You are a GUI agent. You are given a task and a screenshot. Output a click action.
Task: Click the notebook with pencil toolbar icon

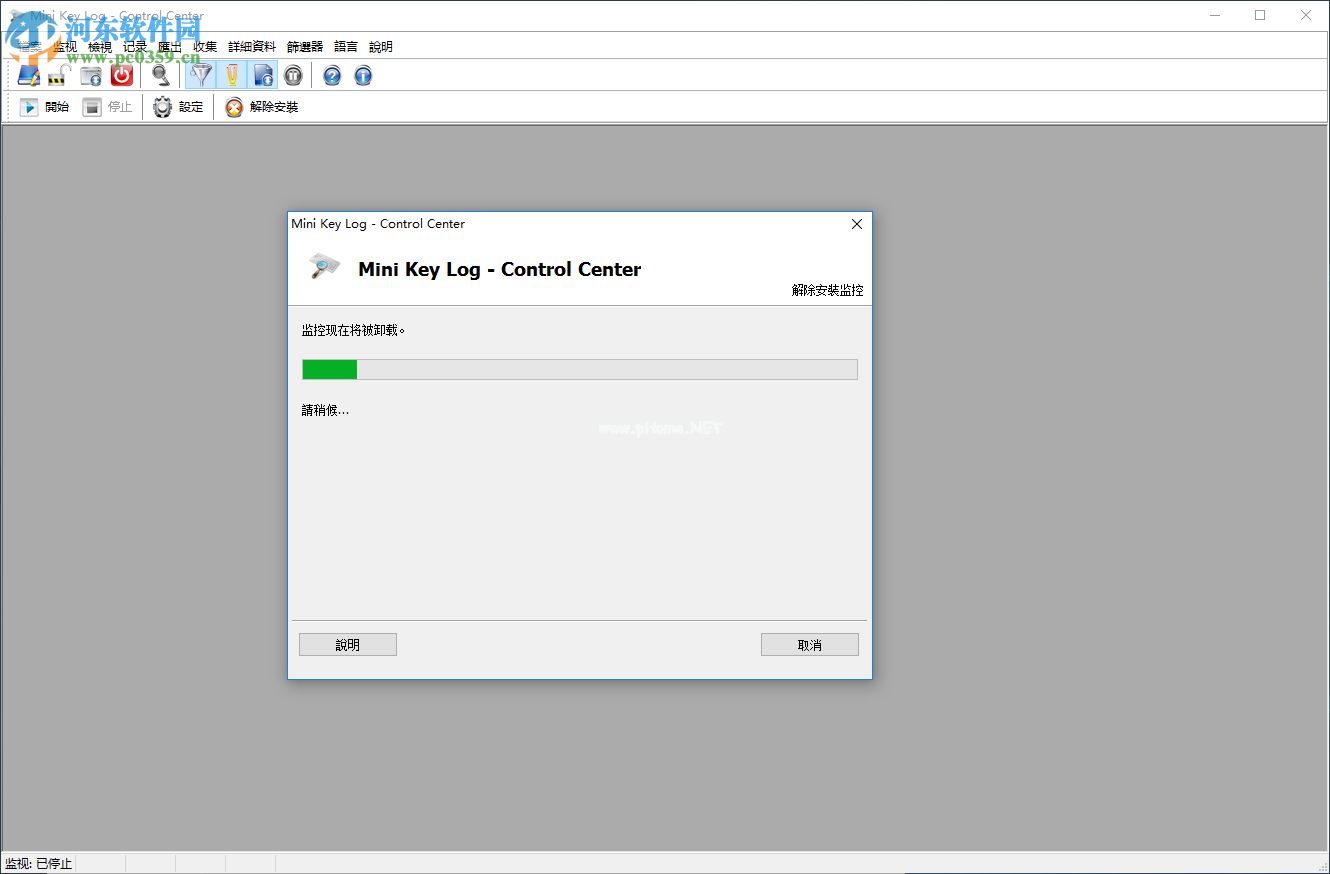(x=28, y=75)
